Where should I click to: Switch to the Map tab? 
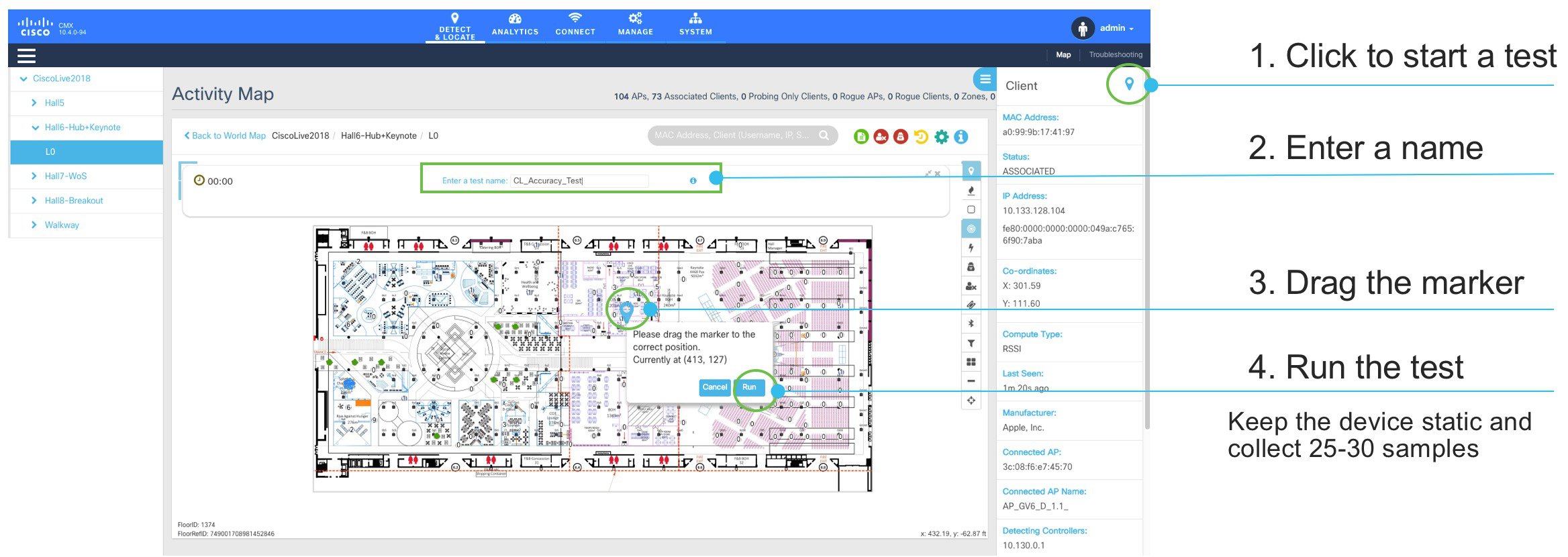(x=1063, y=55)
